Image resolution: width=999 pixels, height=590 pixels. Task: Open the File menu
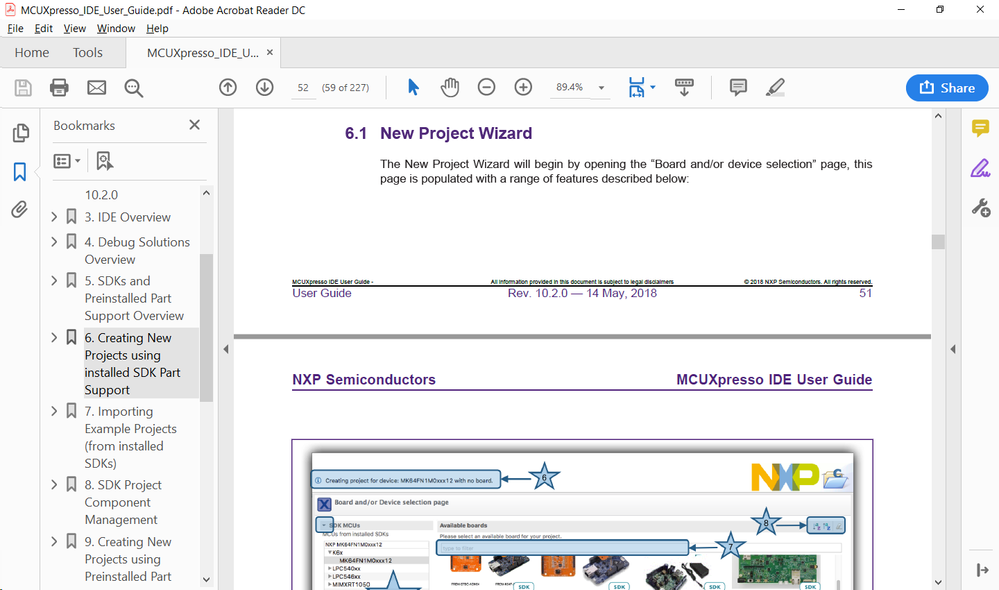click(15, 28)
